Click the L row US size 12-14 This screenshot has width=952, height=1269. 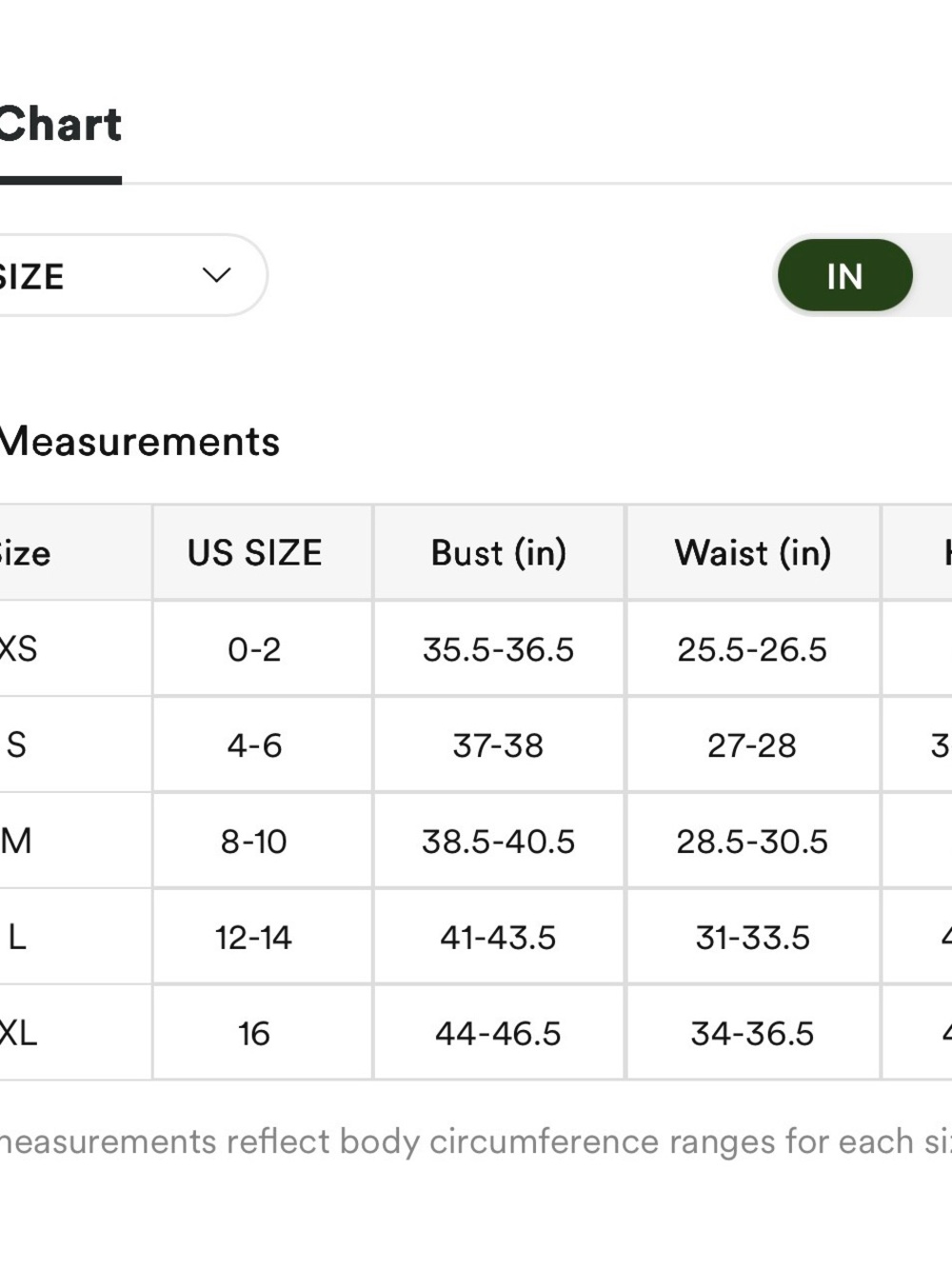coord(254,938)
